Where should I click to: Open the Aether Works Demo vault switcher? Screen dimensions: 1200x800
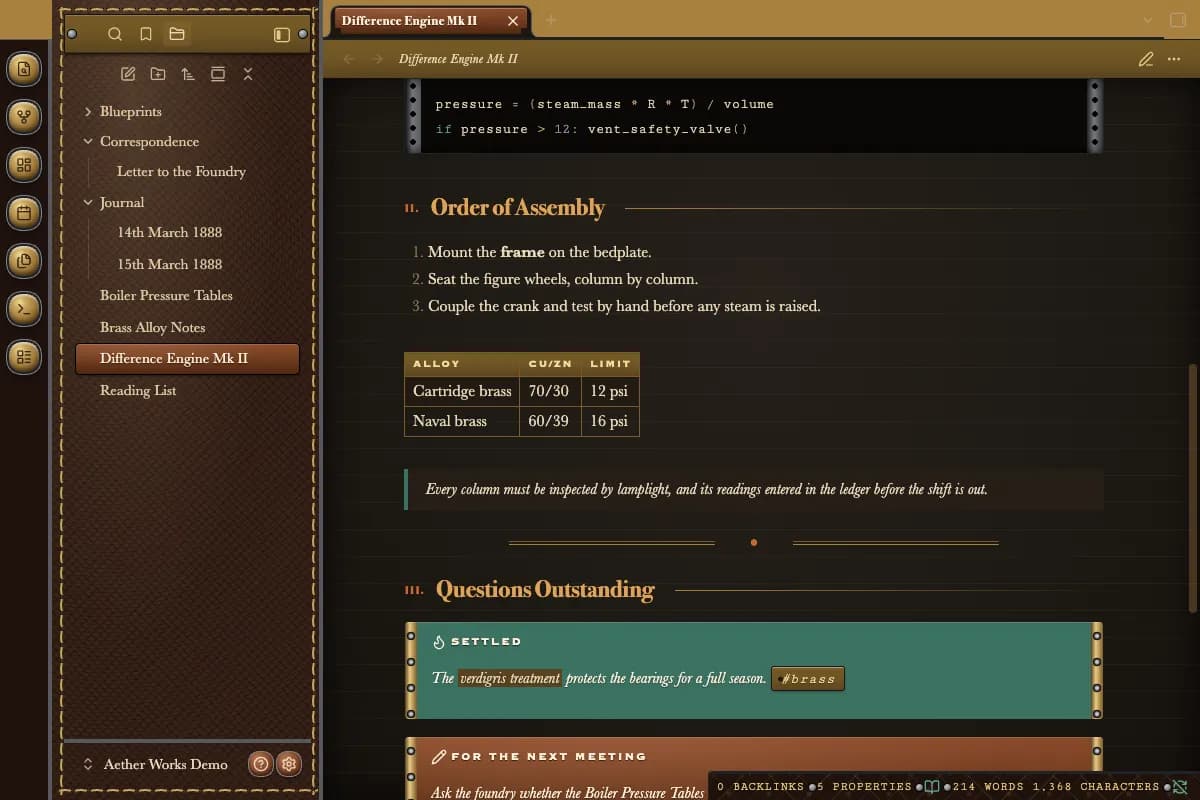156,764
